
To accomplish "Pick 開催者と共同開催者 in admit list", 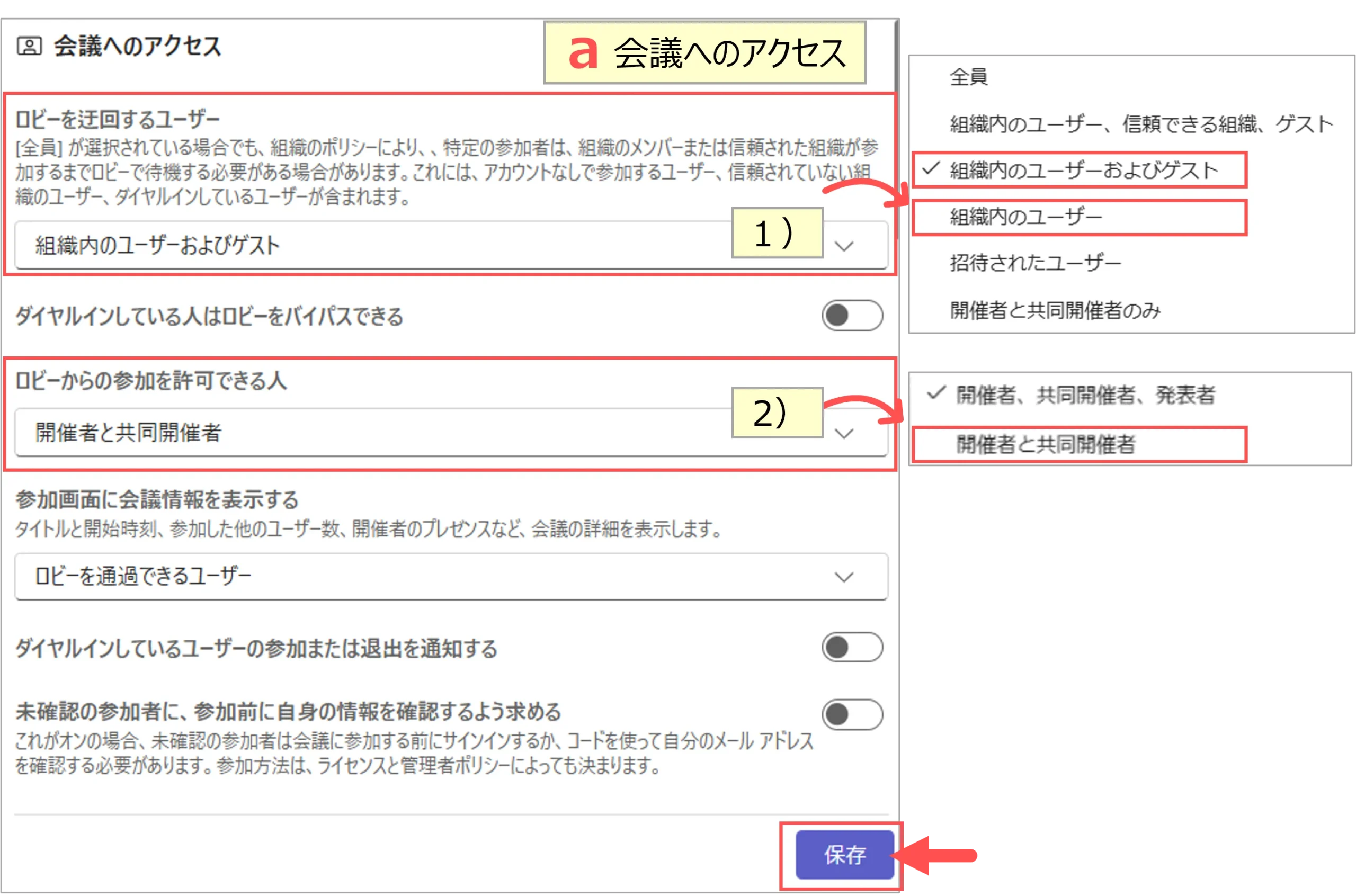I will [1045, 444].
